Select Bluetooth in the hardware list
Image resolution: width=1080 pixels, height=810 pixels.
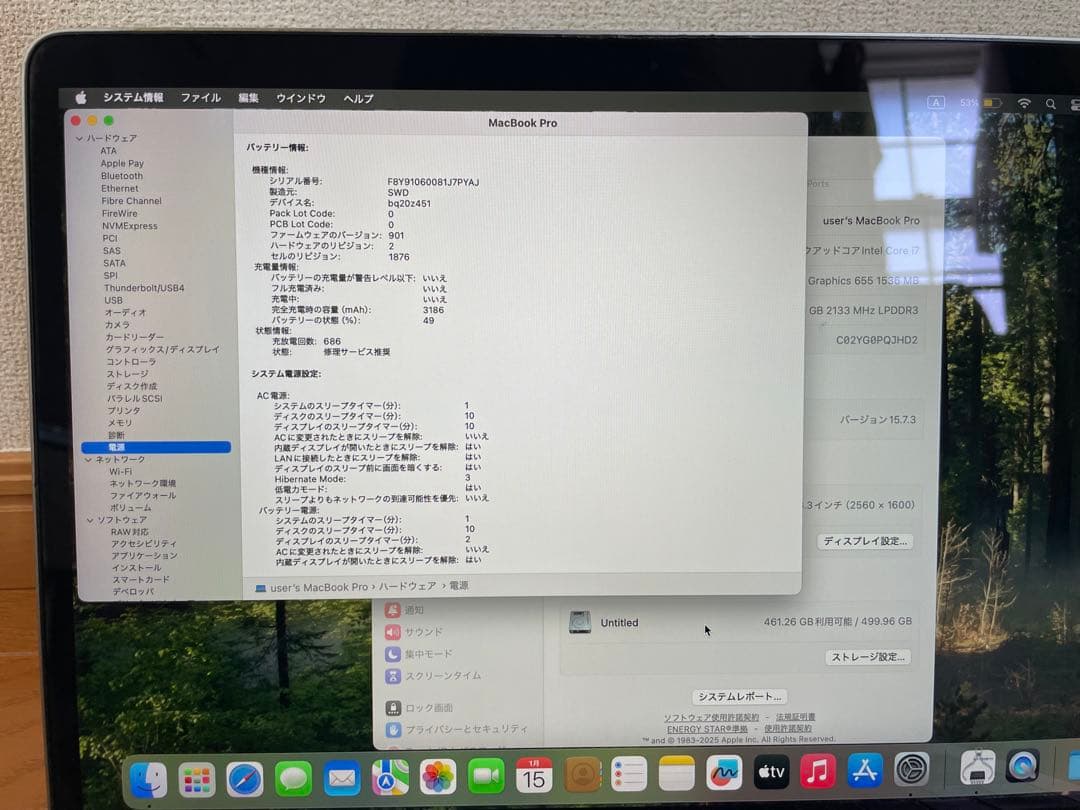pos(121,175)
